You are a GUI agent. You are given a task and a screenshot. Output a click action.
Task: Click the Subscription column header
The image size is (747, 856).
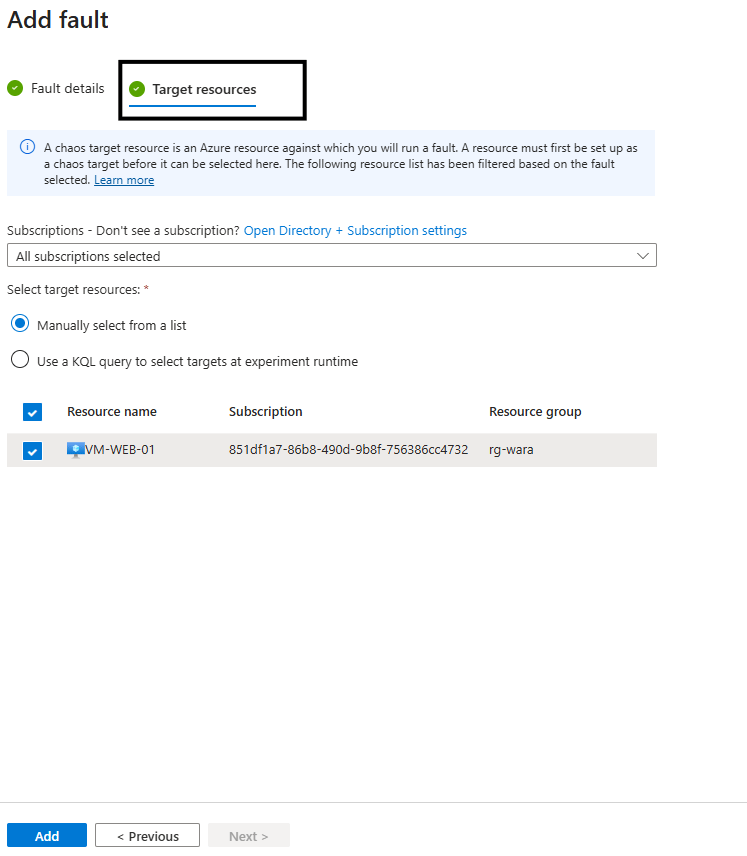(265, 412)
